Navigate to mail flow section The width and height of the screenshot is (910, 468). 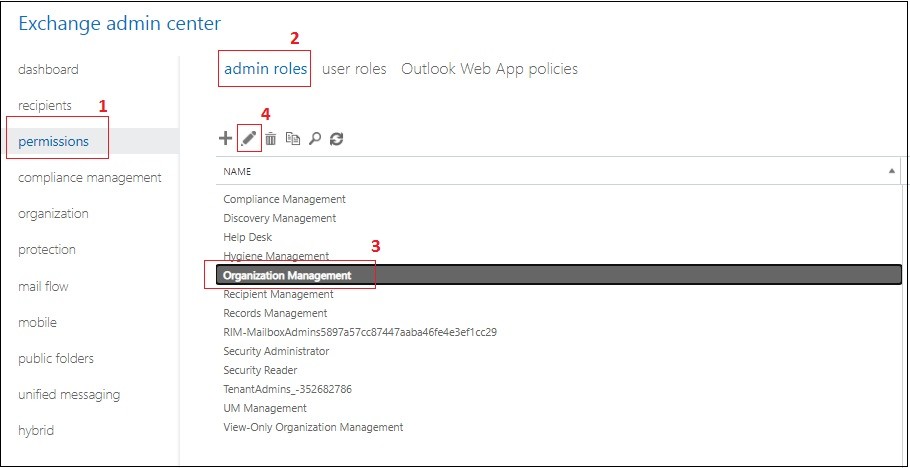pyautogui.click(x=44, y=286)
